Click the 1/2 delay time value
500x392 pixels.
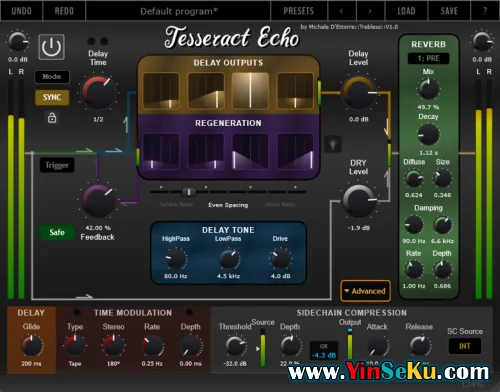98,119
